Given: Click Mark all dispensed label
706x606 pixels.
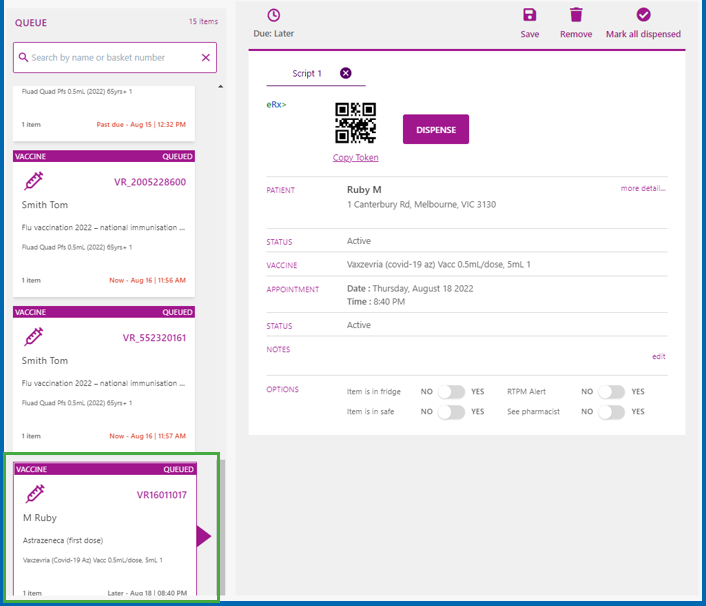Looking at the screenshot, I should [643, 34].
